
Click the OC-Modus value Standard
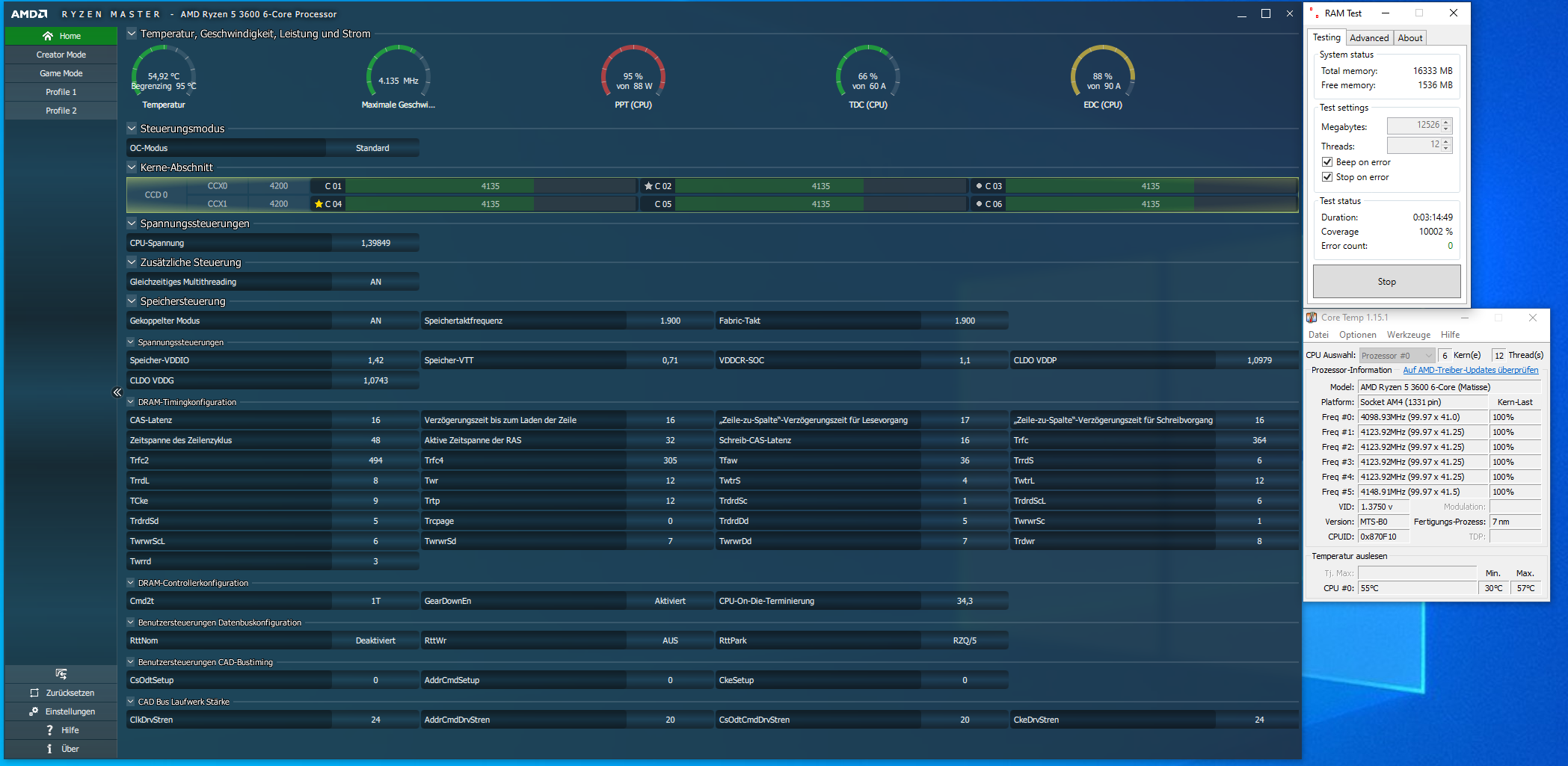pyautogui.click(x=372, y=148)
